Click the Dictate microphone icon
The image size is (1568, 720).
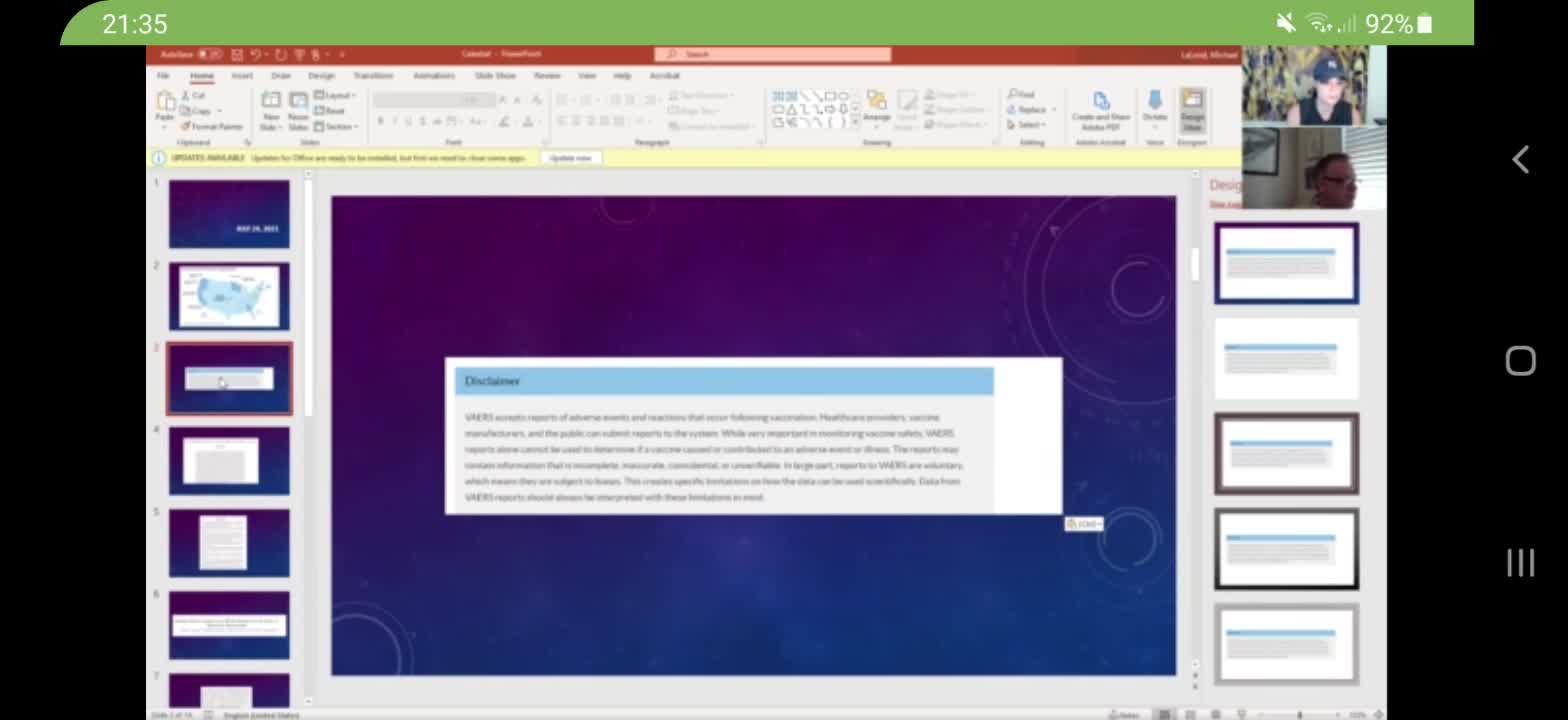pyautogui.click(x=1155, y=102)
